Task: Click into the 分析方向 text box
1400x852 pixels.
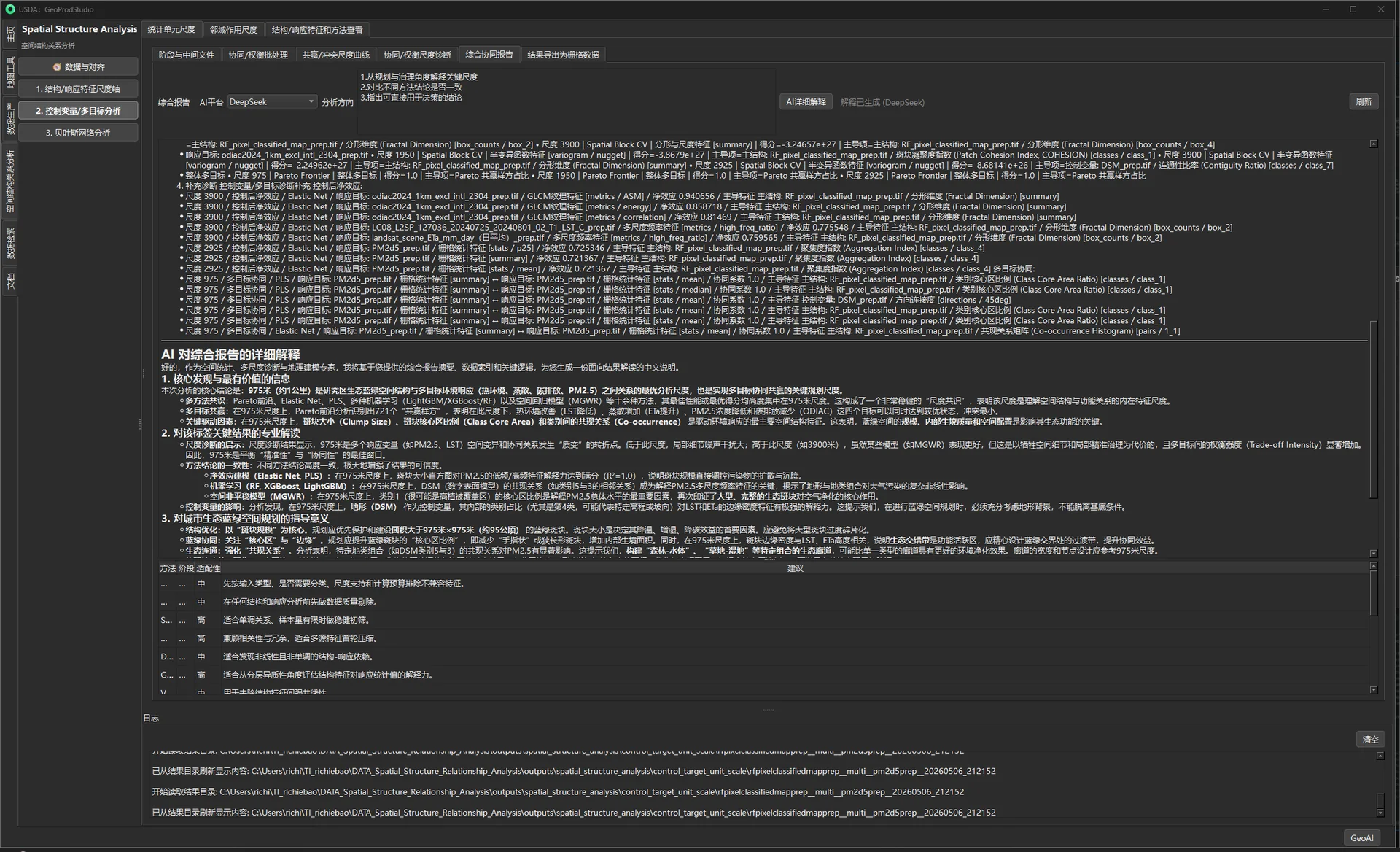Action: pos(566,102)
